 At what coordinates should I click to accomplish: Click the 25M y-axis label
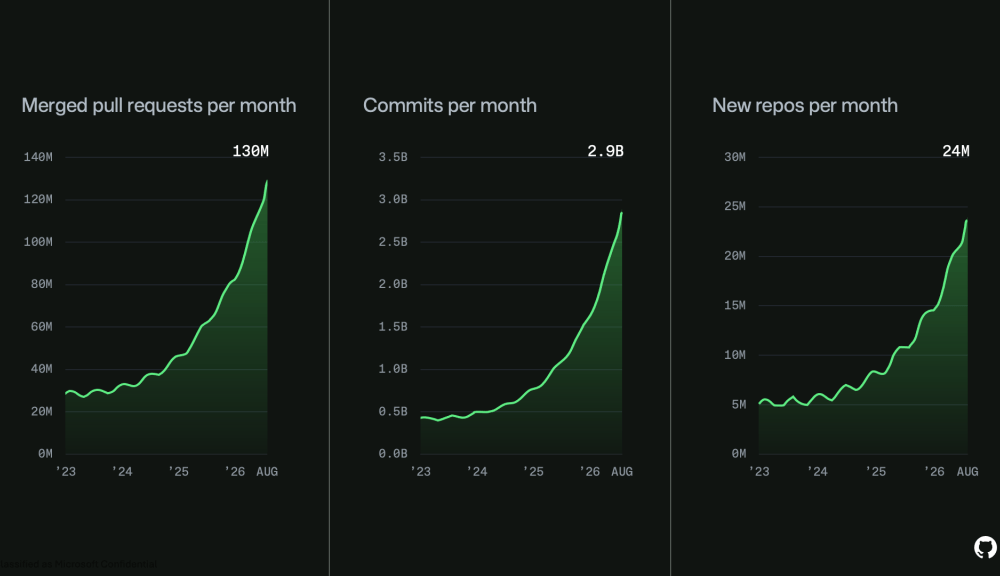tap(735, 206)
